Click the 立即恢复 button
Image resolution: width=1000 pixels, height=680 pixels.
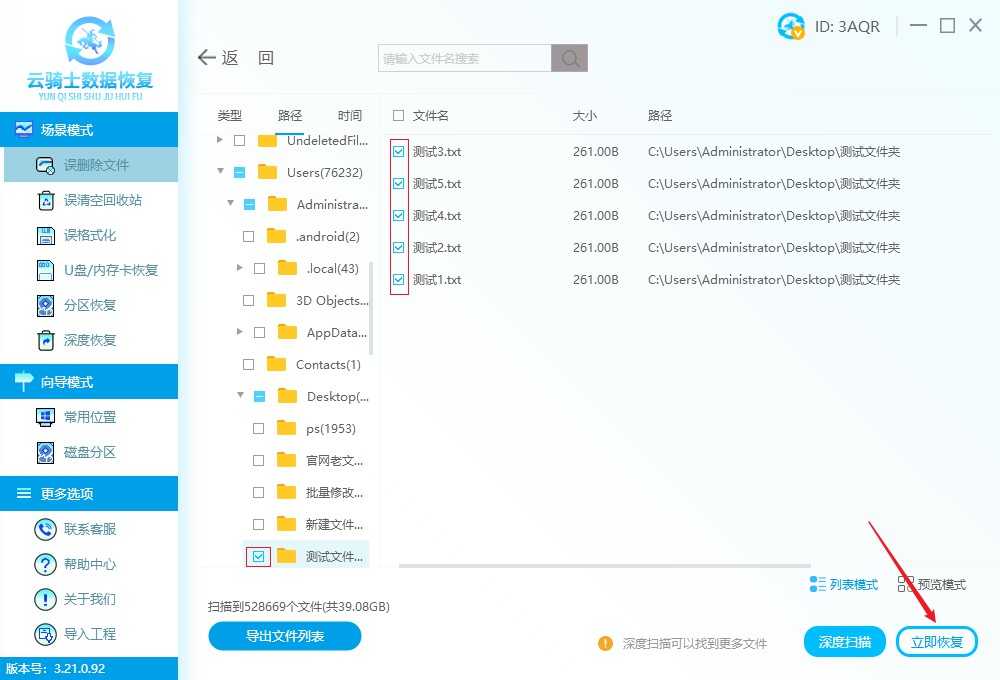pos(937,642)
